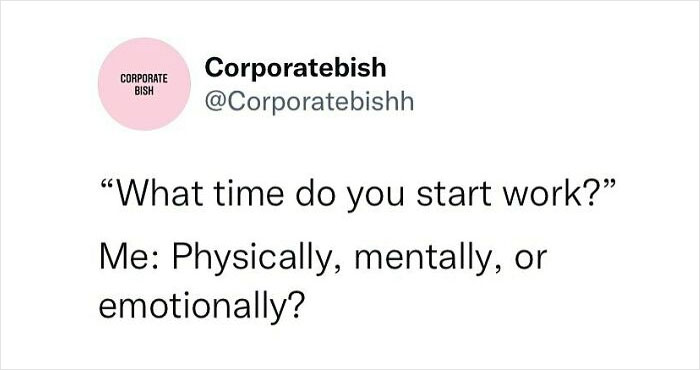Select the quoted line 'What time do you start work?'
This screenshot has width=700, height=370.
click(357, 195)
